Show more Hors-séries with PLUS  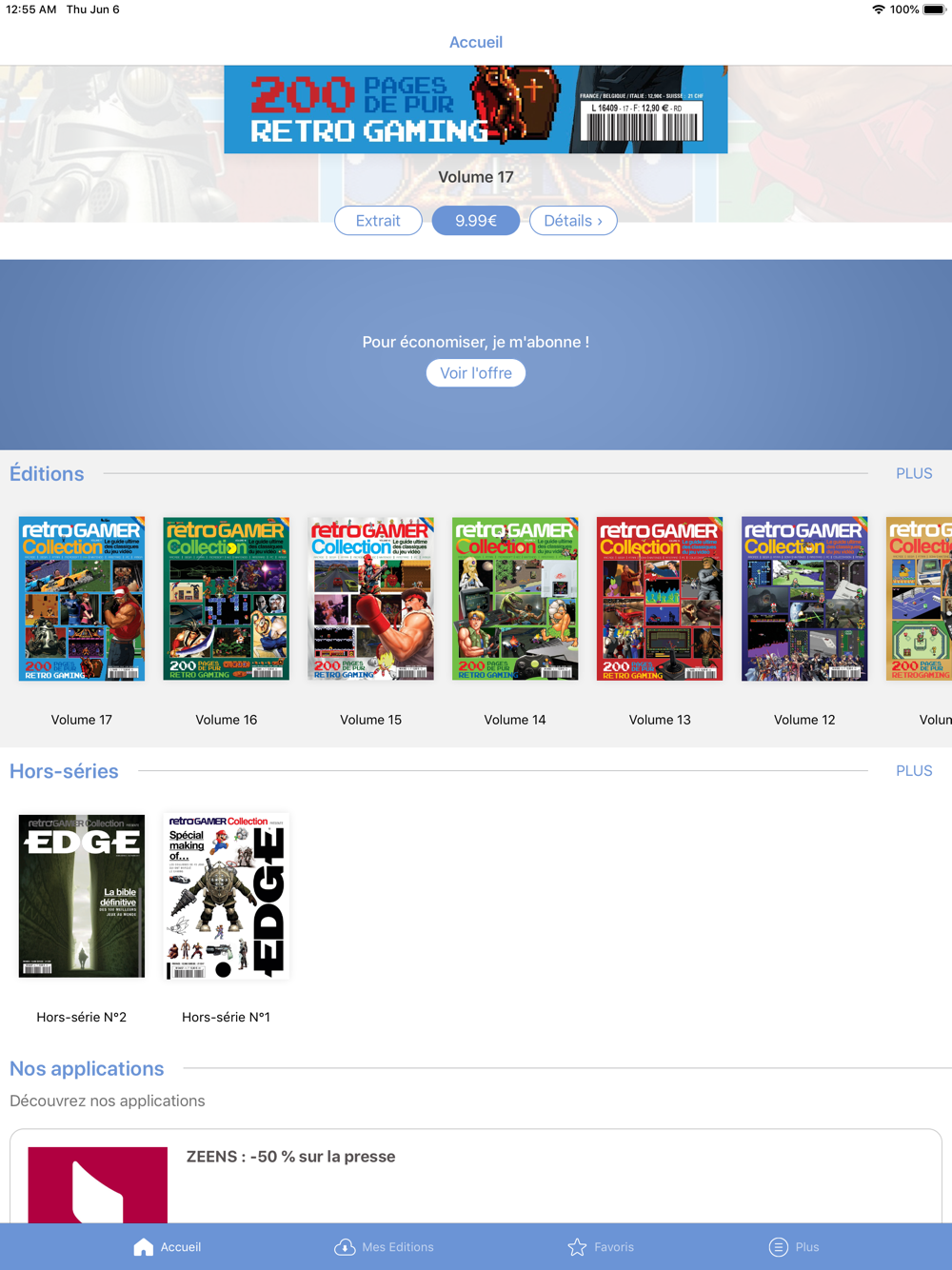[914, 771]
